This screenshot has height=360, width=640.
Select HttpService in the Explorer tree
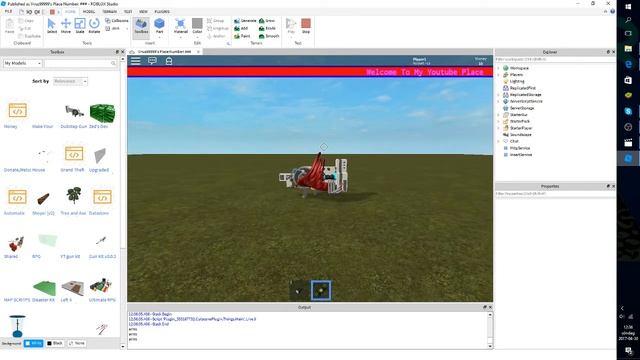520,148
